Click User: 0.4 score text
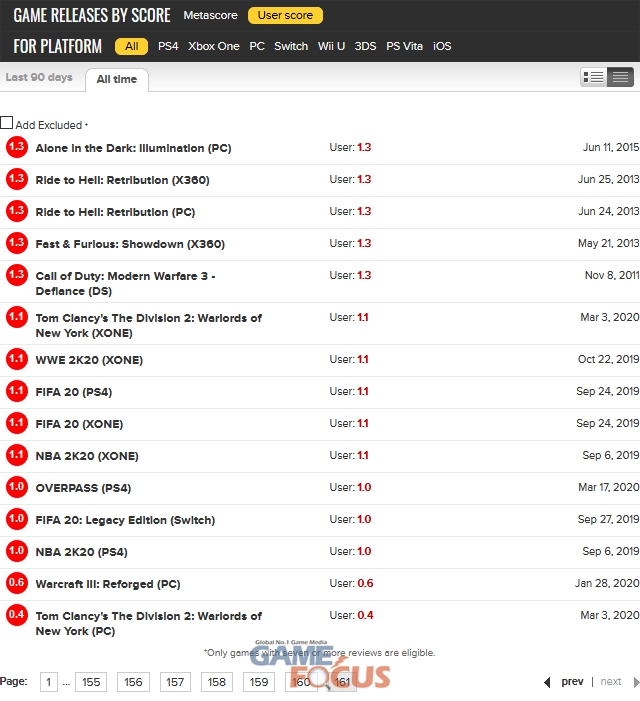Viewport: 640px width, 701px height. pos(351,615)
